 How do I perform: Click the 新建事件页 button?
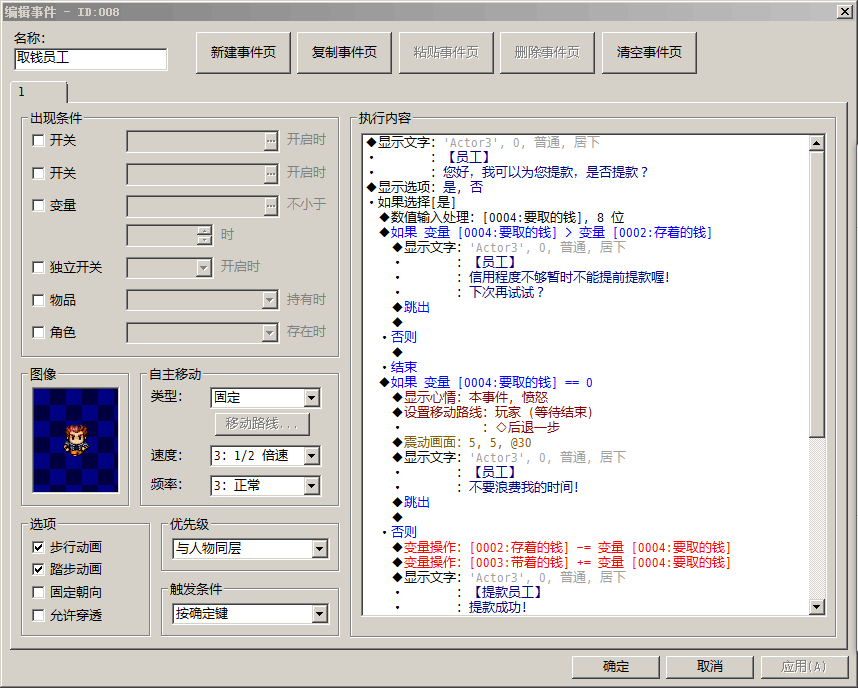click(x=243, y=53)
